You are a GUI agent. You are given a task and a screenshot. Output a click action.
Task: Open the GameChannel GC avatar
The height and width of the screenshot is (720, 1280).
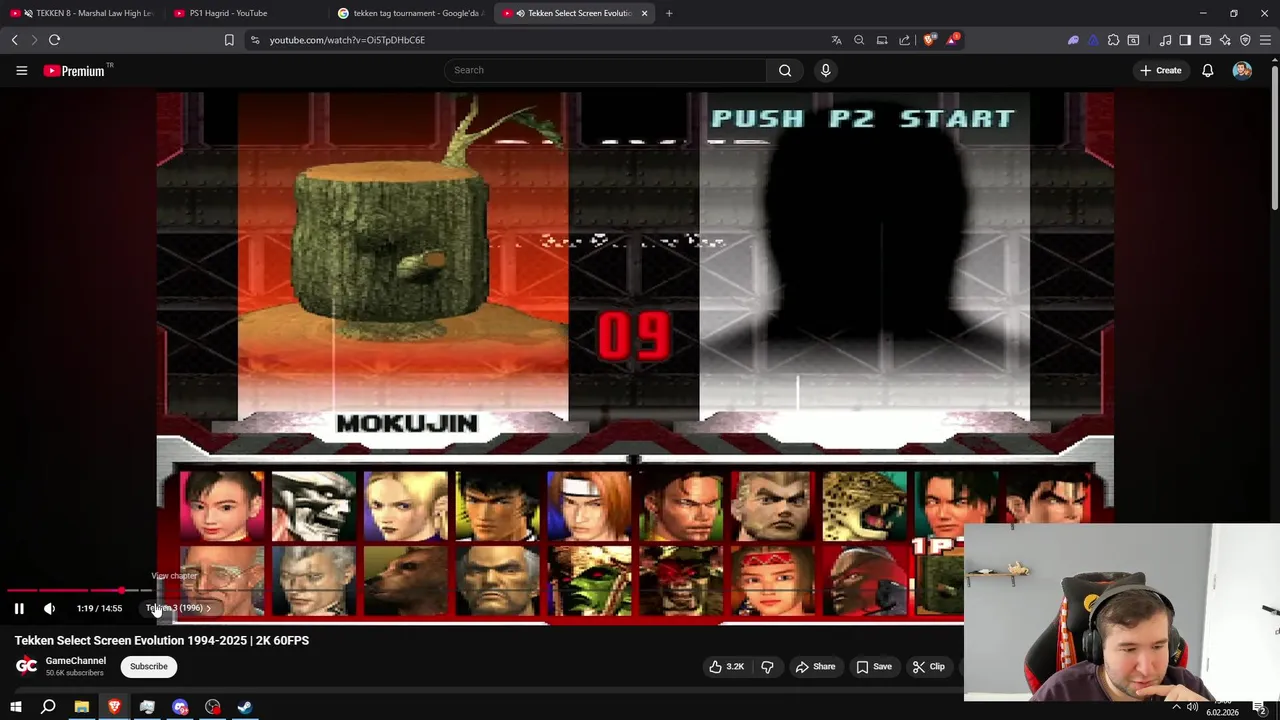point(27,665)
